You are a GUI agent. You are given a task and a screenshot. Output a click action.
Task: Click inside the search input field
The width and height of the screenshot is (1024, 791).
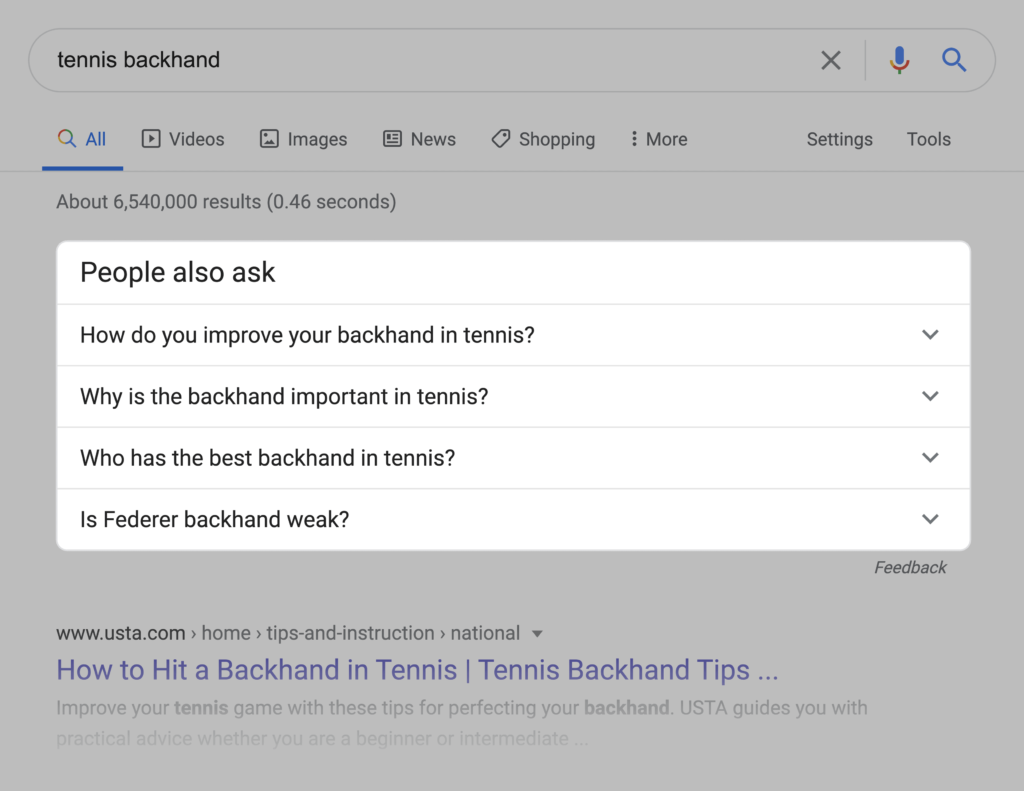pos(400,60)
